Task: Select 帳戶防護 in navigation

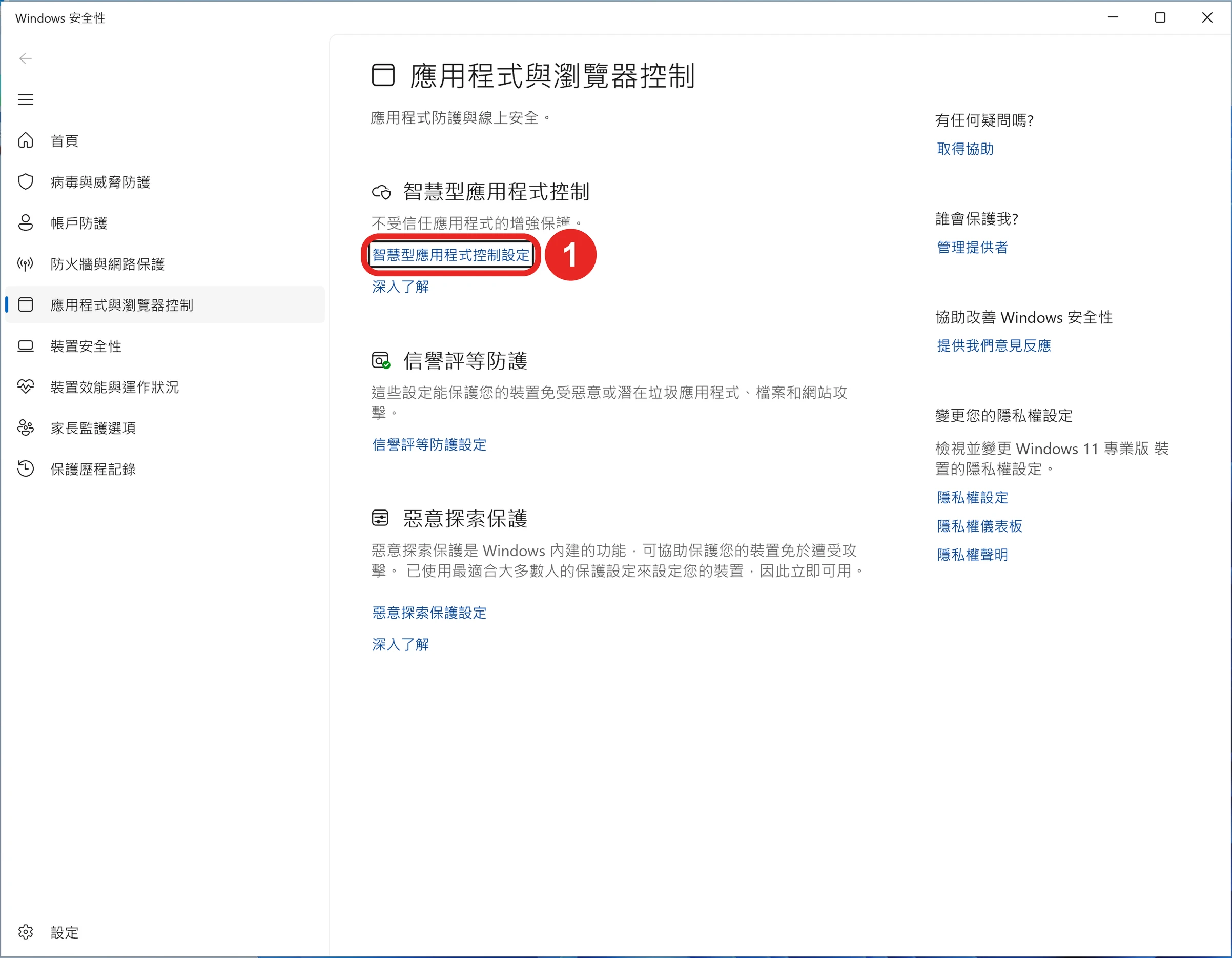Action: click(x=79, y=223)
